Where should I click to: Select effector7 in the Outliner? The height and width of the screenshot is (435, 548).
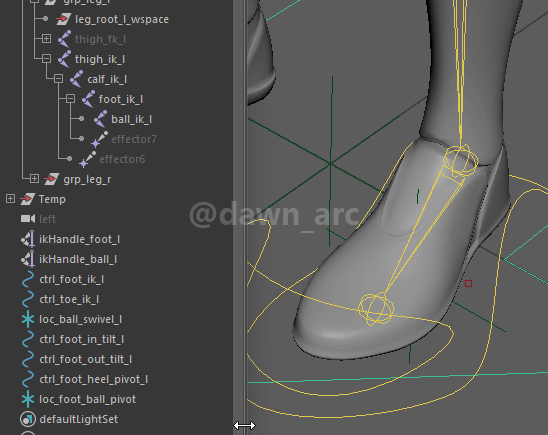tap(134, 139)
